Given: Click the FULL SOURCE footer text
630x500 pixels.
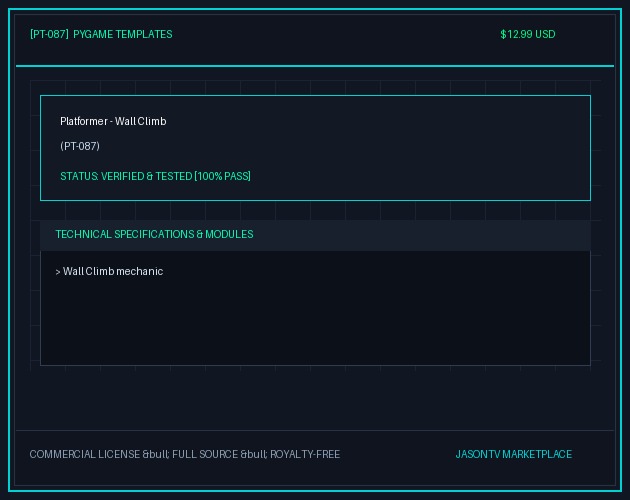Looking at the screenshot, I should (x=205, y=454).
